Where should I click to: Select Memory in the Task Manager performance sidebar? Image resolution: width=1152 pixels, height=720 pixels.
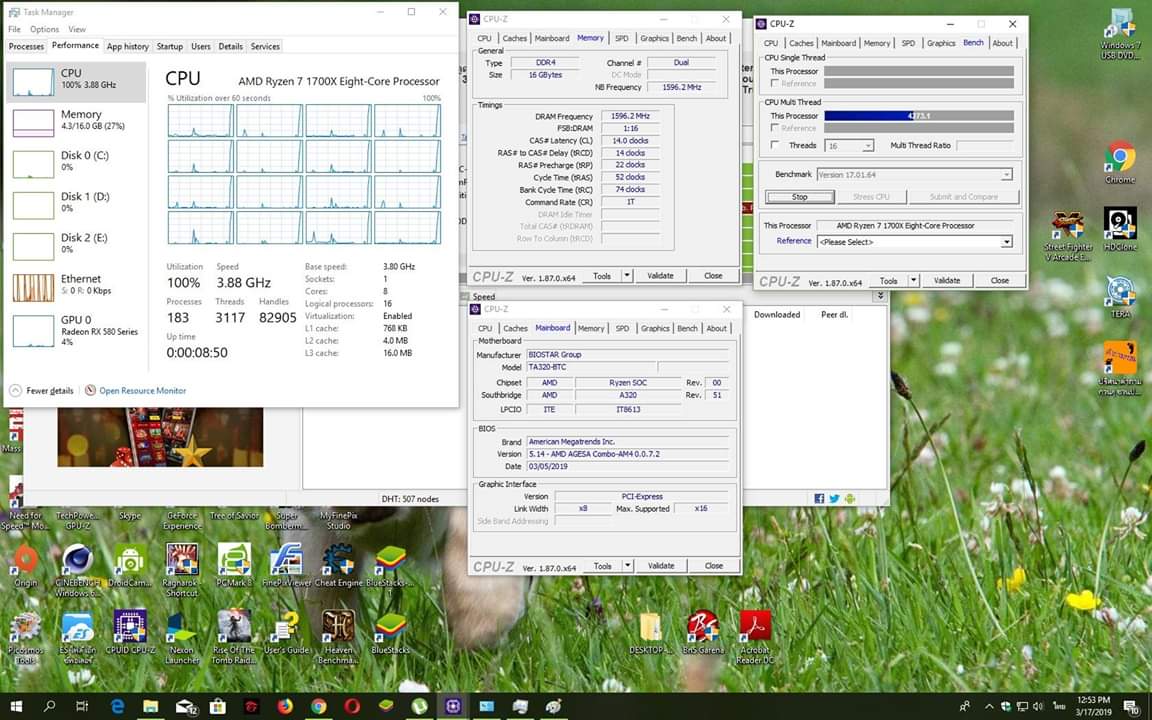point(76,122)
